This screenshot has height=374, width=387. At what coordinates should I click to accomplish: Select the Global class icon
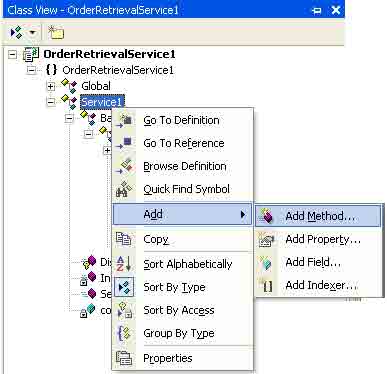tap(69, 86)
